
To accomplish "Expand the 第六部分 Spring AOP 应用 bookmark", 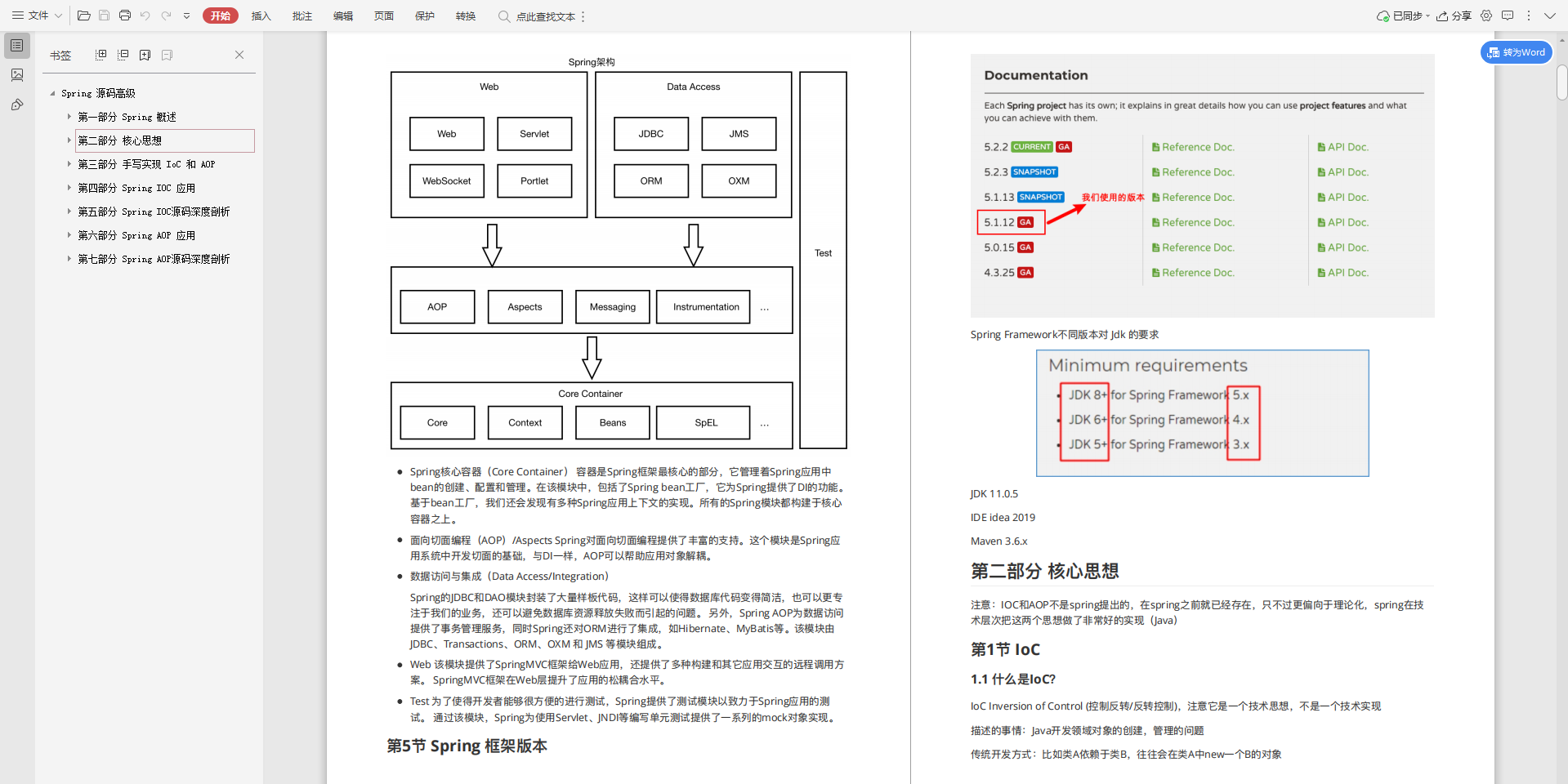I will (69, 235).
